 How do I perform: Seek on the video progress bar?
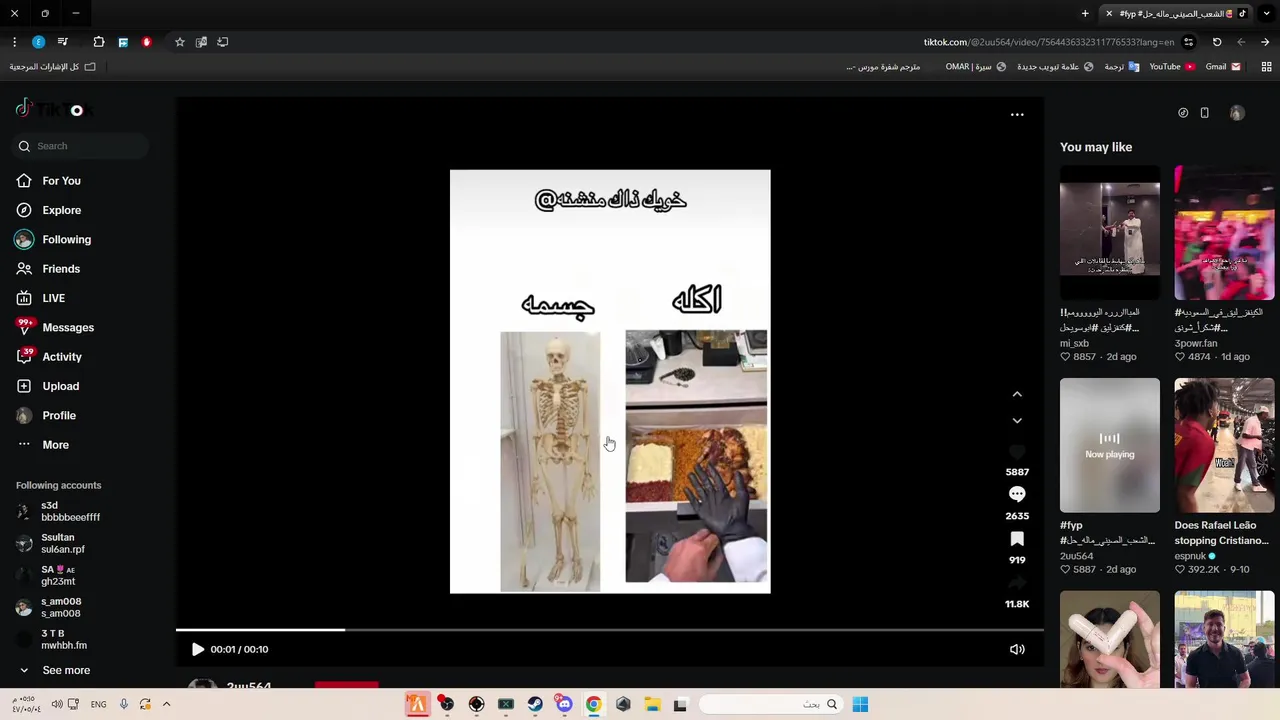coord(610,630)
